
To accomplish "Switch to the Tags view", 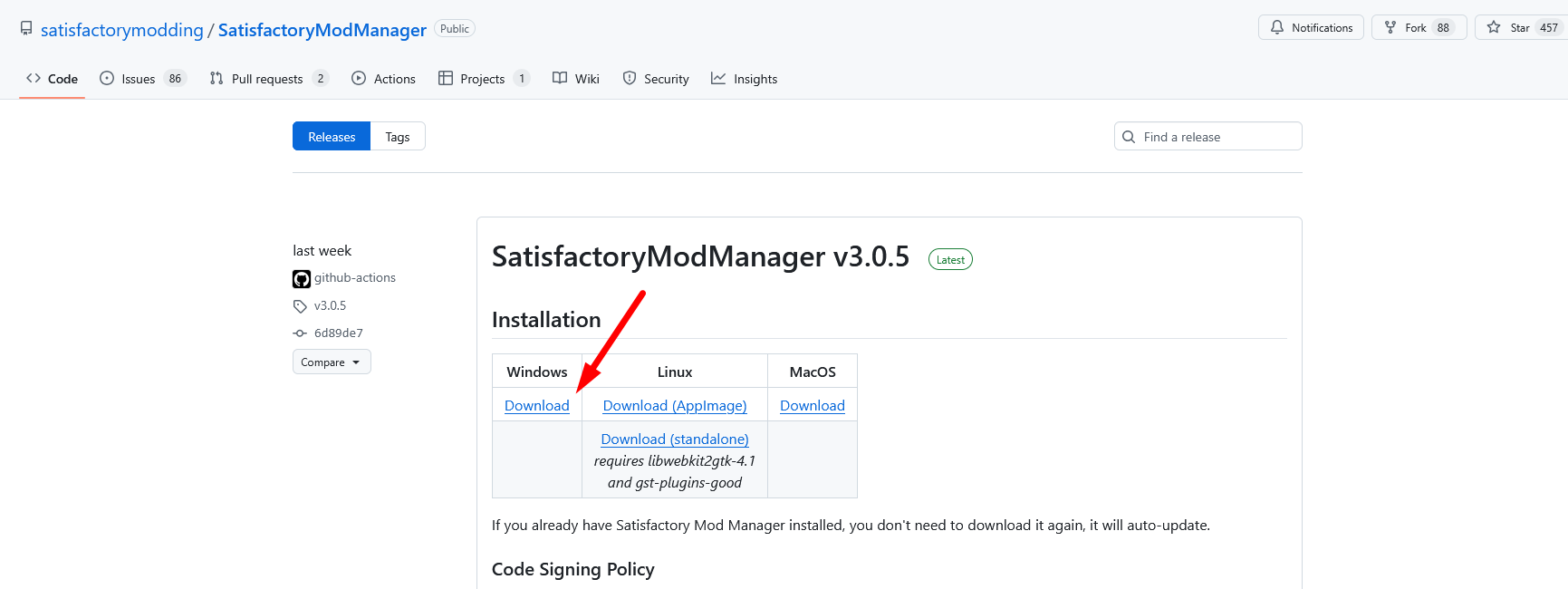I will (397, 137).
